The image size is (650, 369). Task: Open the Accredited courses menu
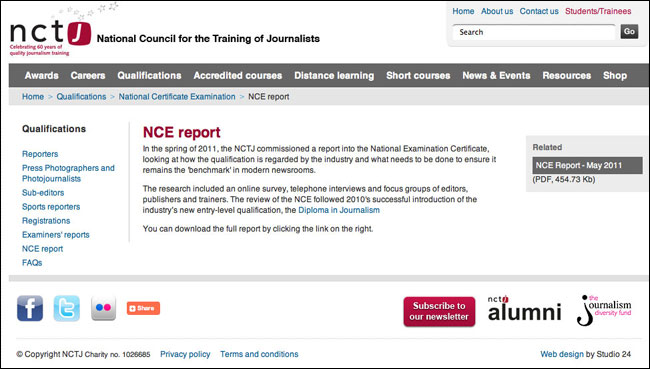238,75
